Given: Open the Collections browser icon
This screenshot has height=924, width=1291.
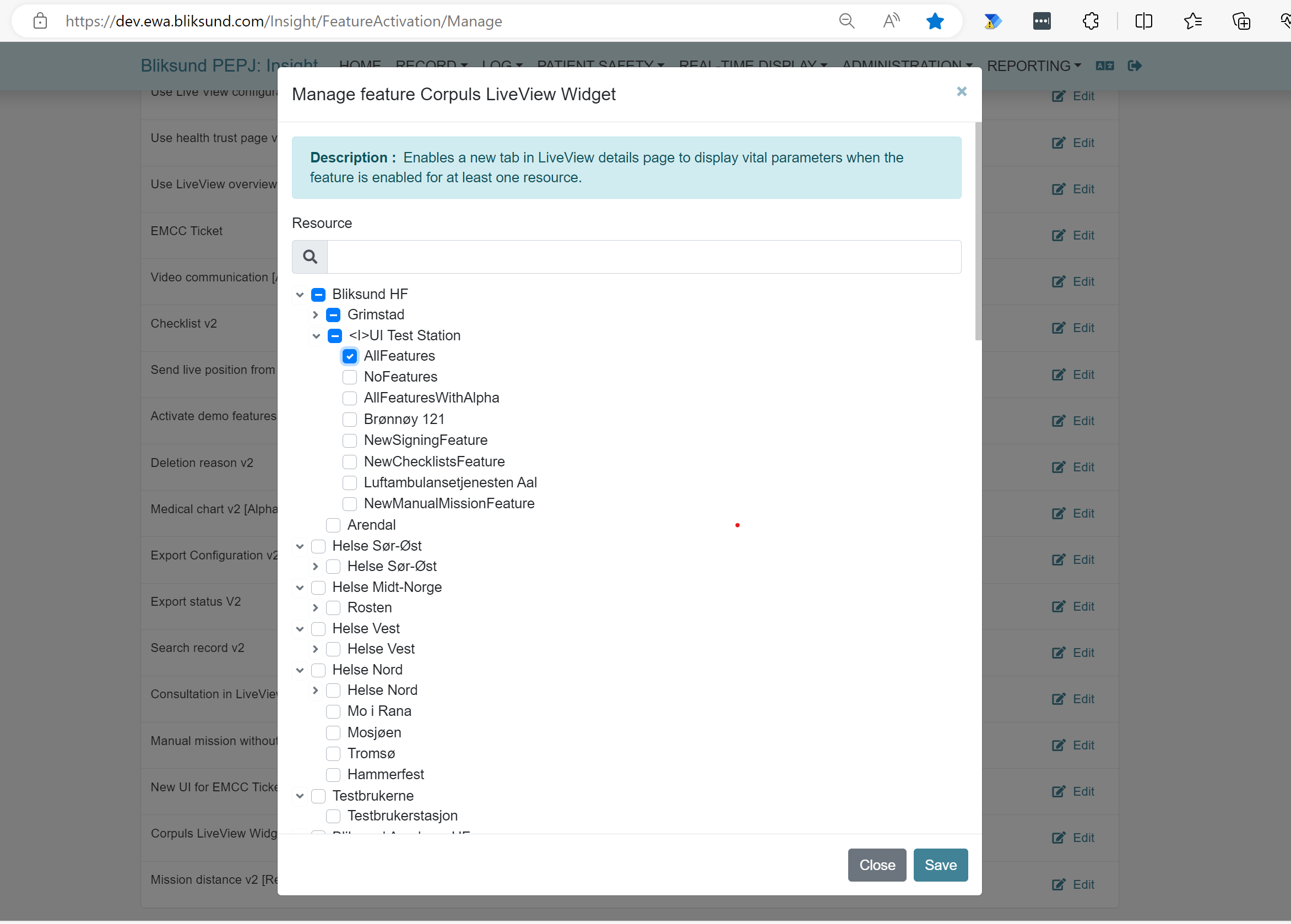Looking at the screenshot, I should tap(1241, 21).
